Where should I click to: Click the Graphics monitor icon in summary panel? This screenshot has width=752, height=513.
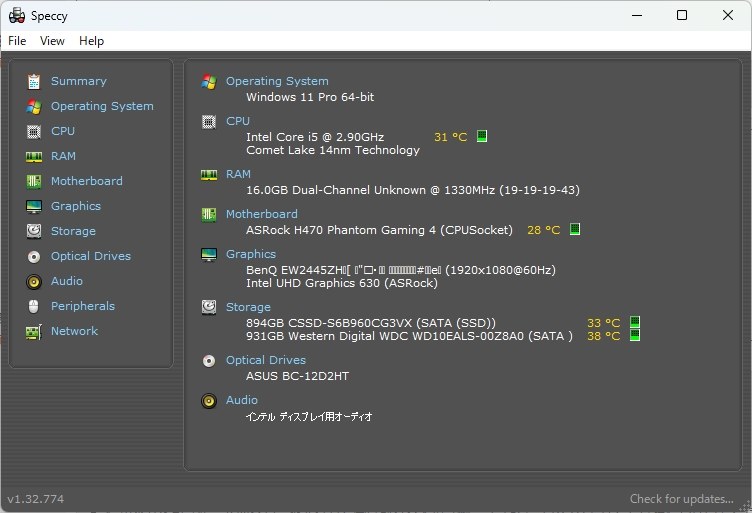[209, 255]
